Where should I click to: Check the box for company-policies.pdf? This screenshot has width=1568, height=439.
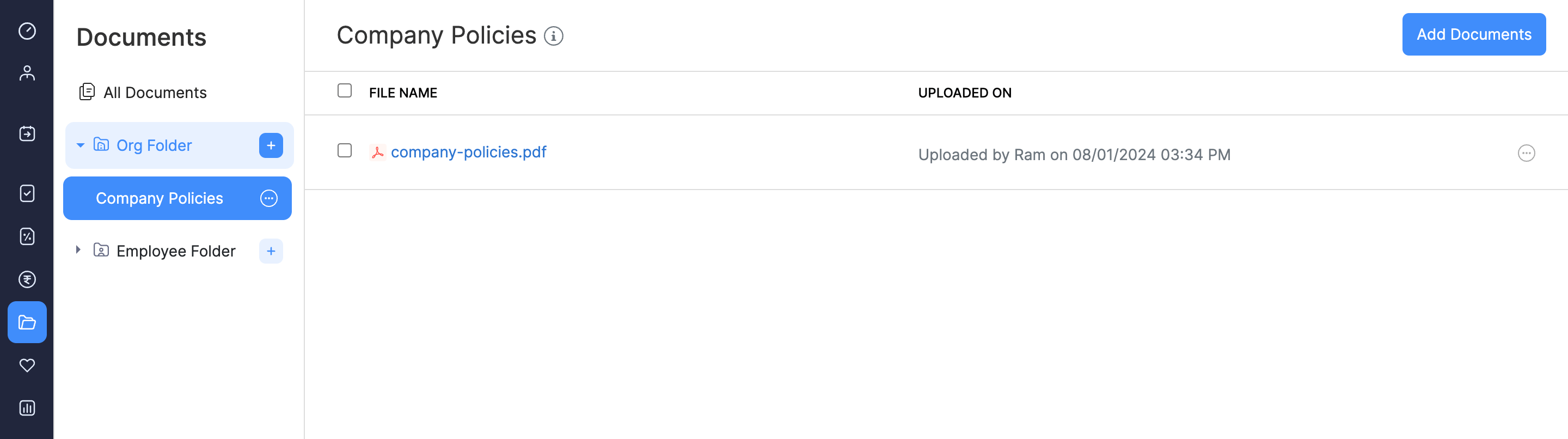click(345, 150)
